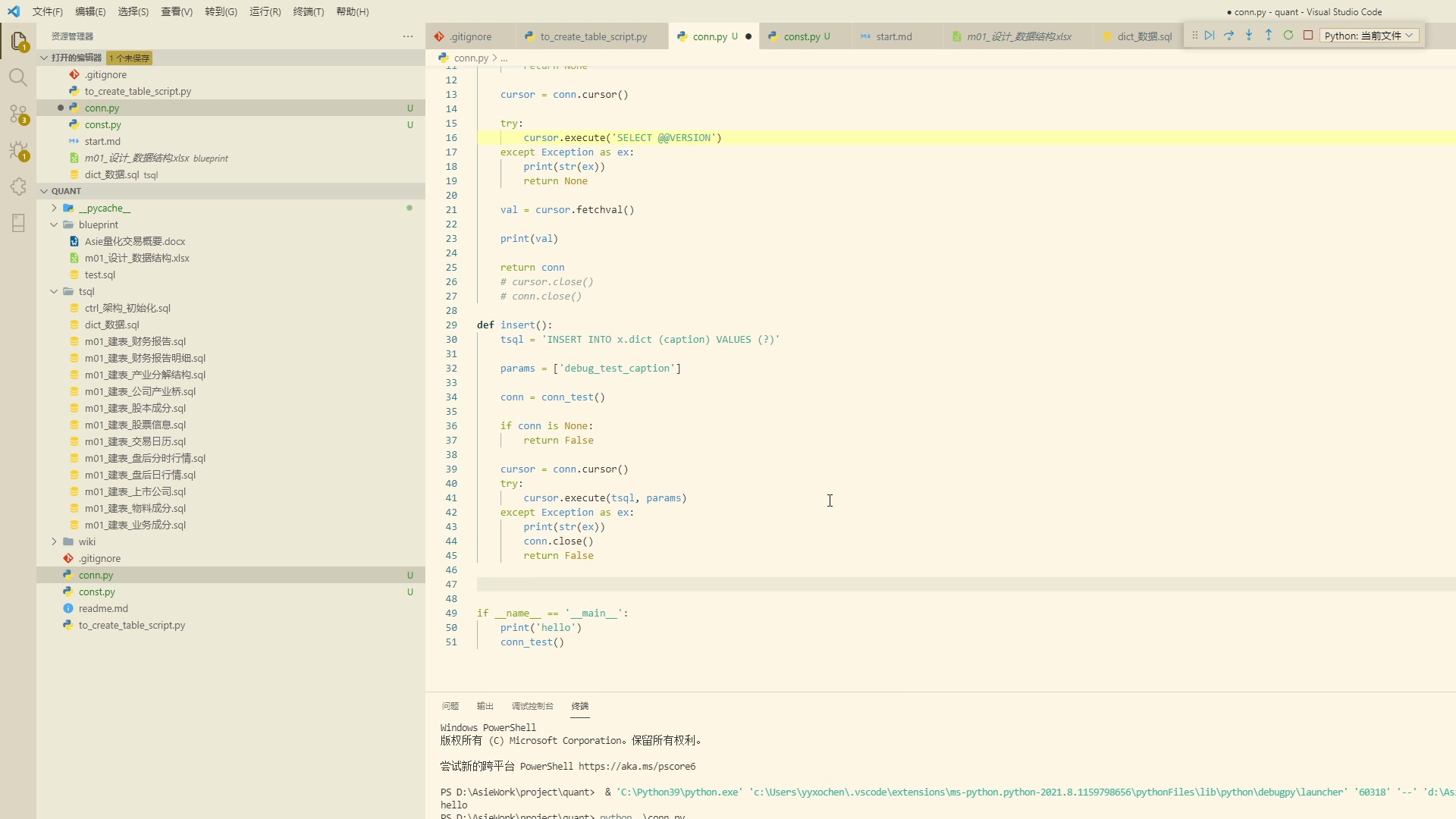This screenshot has width=1456, height=819.
Task: Click line number 16 gutter
Action: 451,138
